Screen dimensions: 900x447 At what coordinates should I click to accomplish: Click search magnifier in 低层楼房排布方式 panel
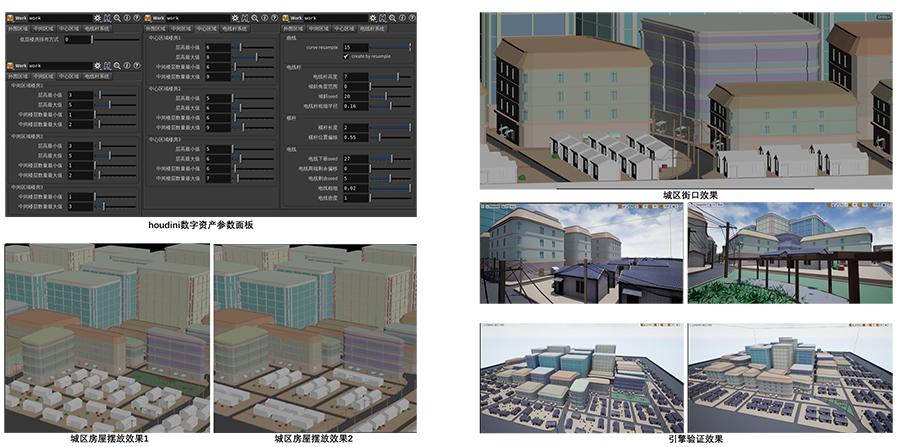pos(117,18)
